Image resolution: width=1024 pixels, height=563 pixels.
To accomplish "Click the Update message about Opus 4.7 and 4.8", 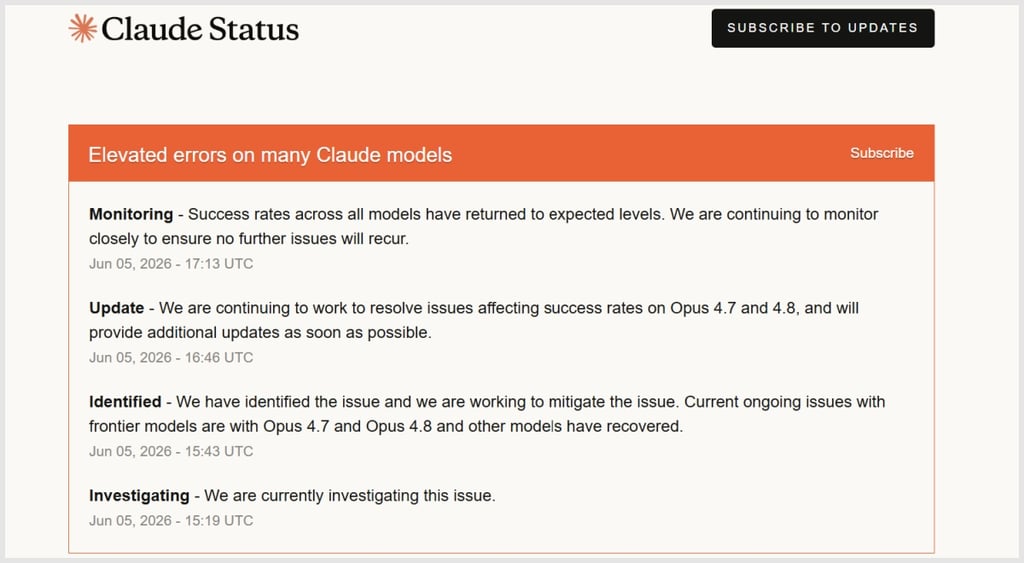I will [473, 320].
